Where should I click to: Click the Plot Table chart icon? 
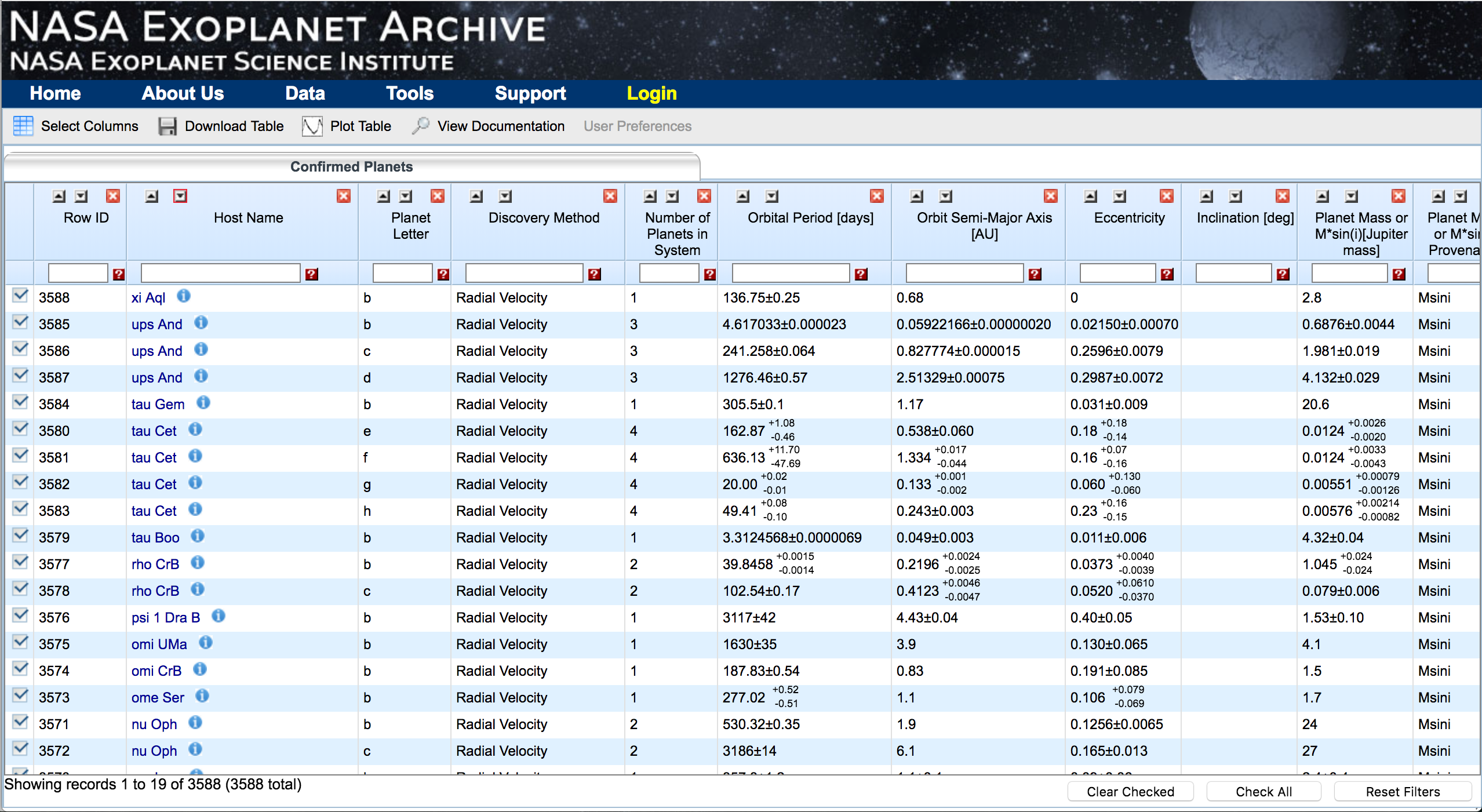coord(312,126)
